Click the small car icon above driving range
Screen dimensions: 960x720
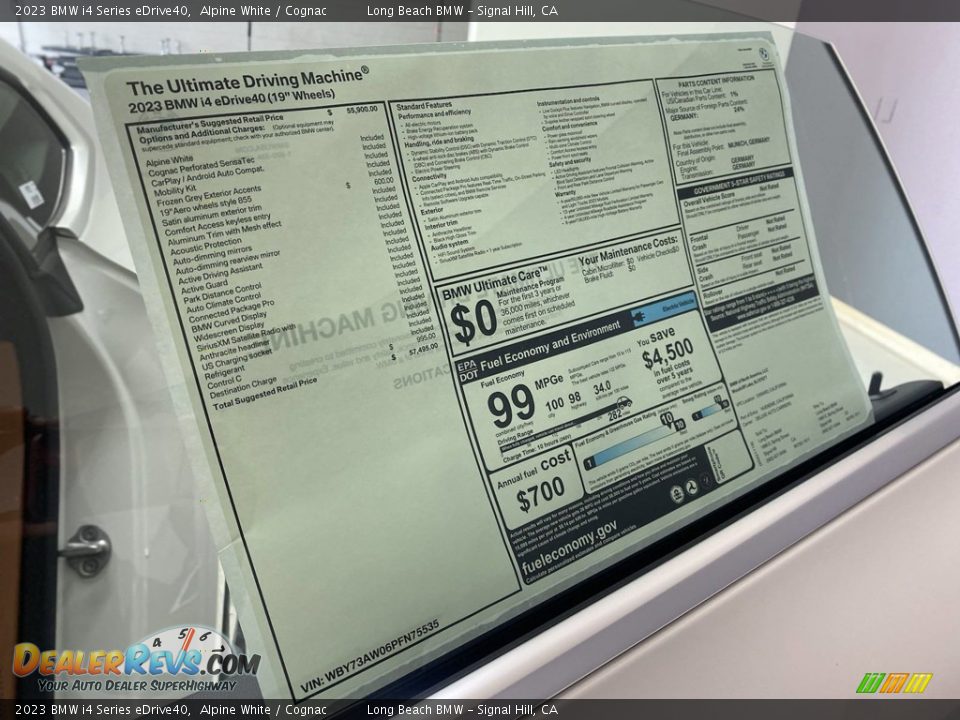point(624,402)
